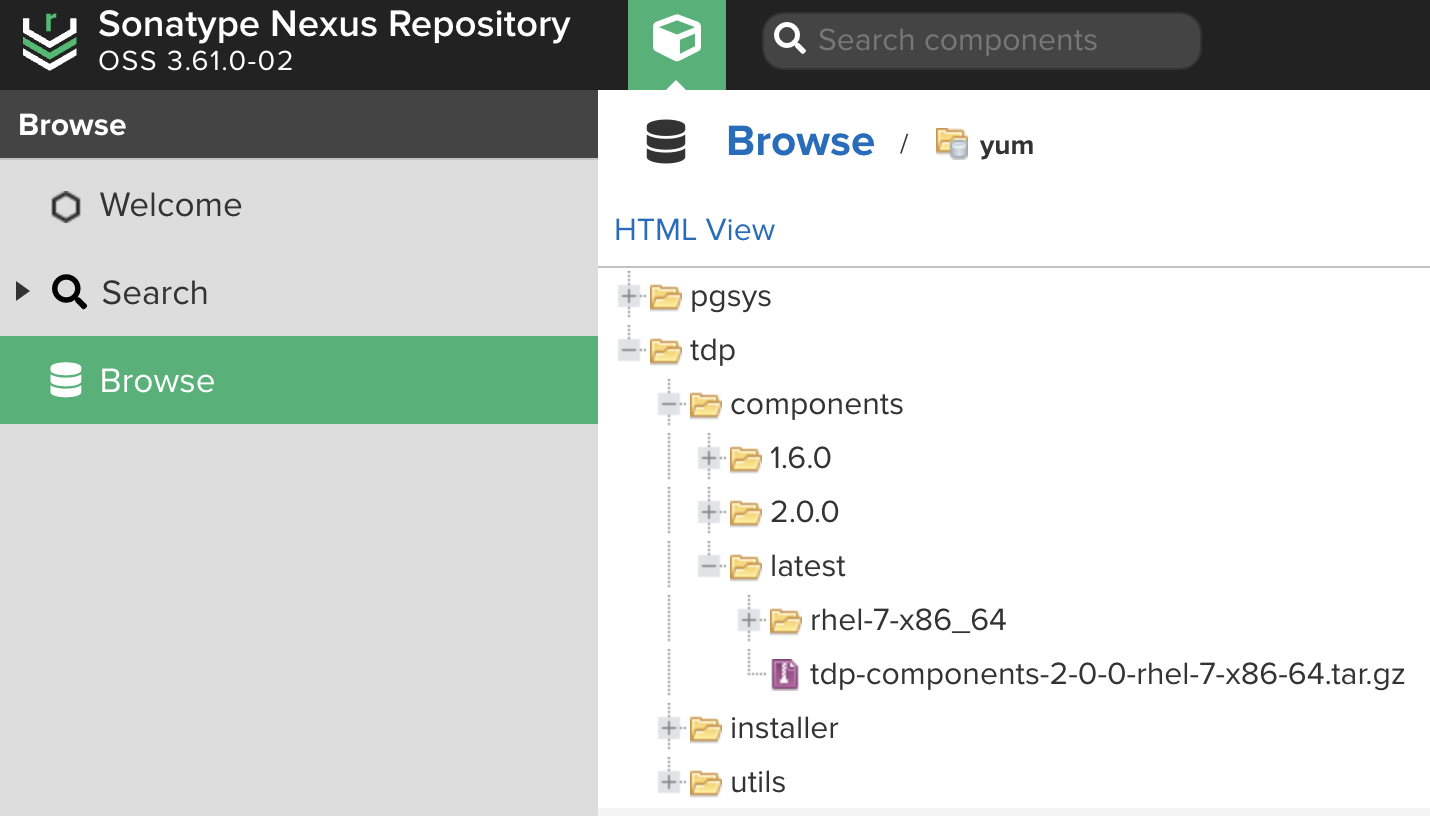Screen dimensions: 1430x816
Task: Expand the rhel-7-x86_64 folder node
Action: pos(749,620)
